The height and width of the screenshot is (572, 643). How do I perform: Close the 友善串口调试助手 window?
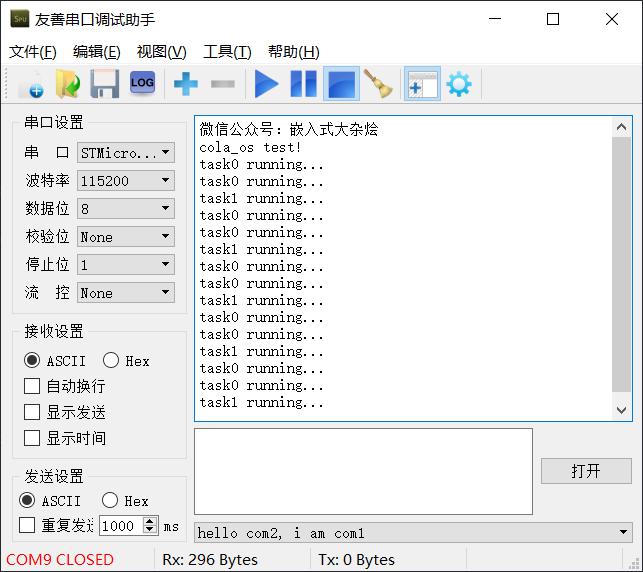(612, 19)
